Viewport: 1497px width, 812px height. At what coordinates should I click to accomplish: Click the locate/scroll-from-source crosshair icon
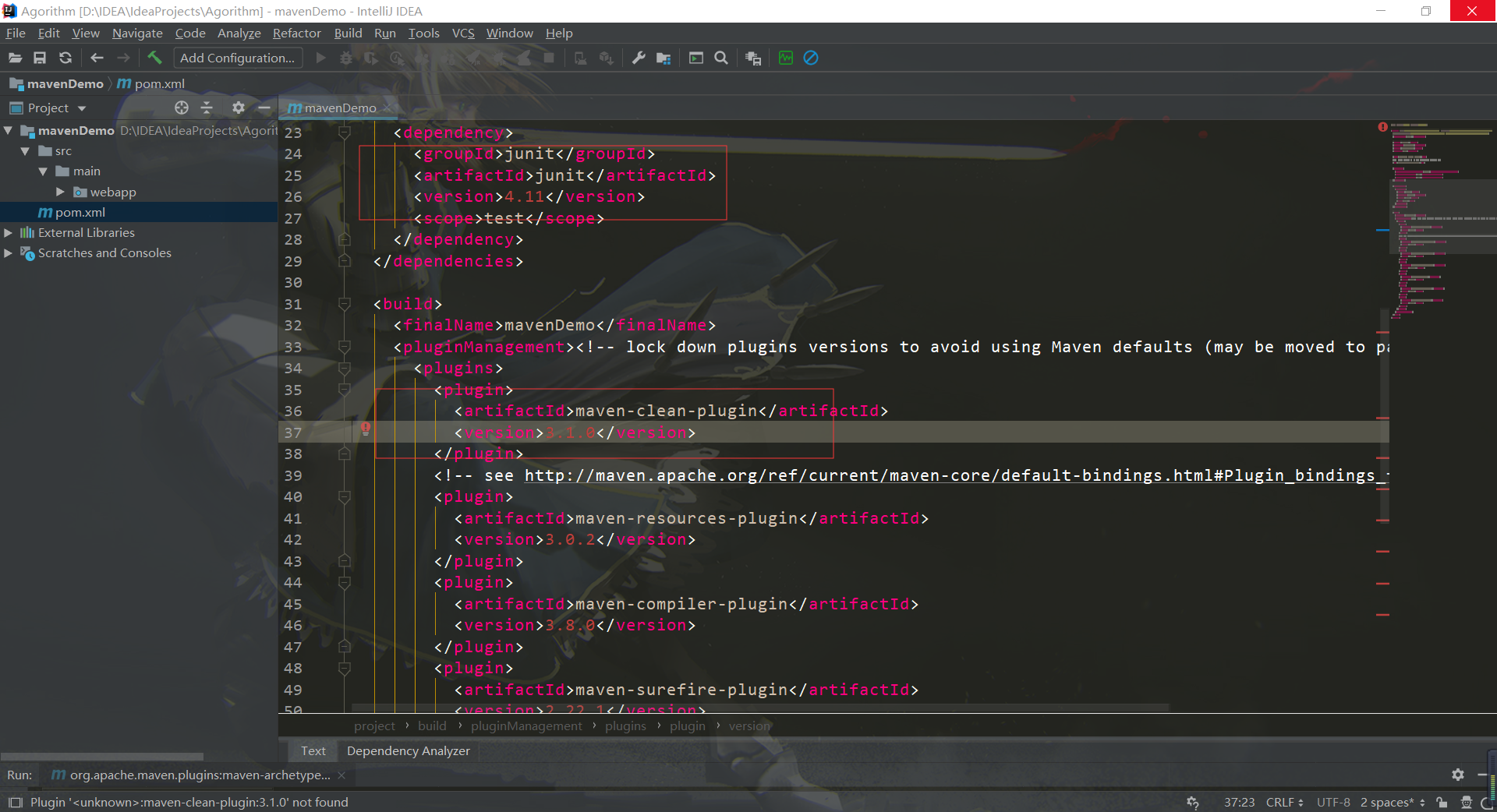182,108
